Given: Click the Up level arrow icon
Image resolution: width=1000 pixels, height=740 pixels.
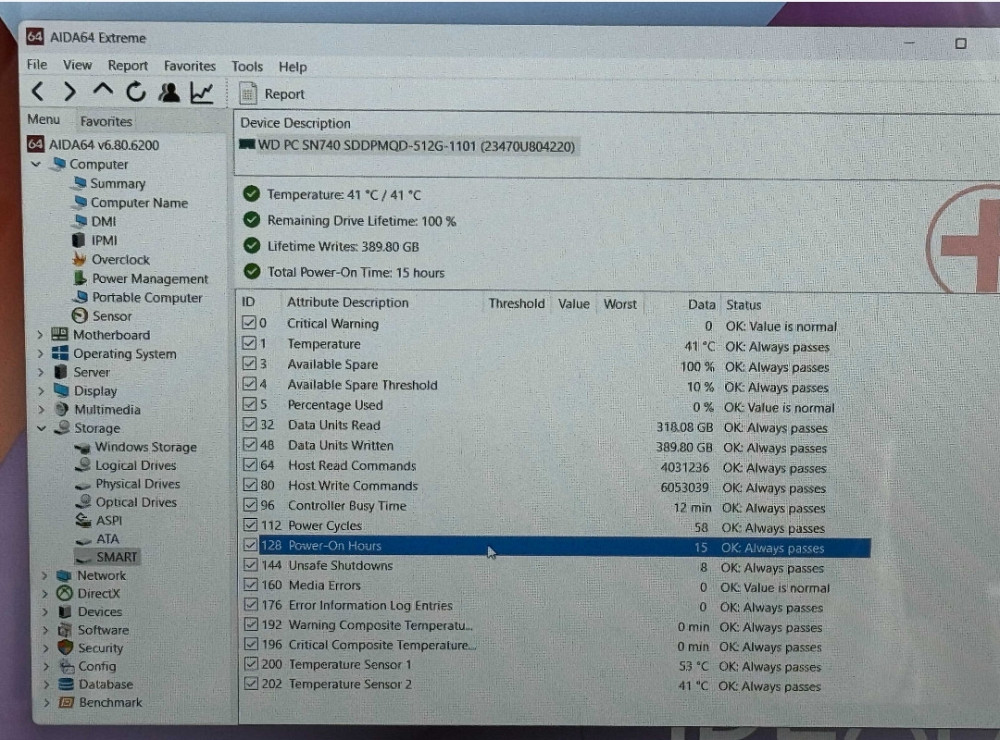Looking at the screenshot, I should click(102, 92).
